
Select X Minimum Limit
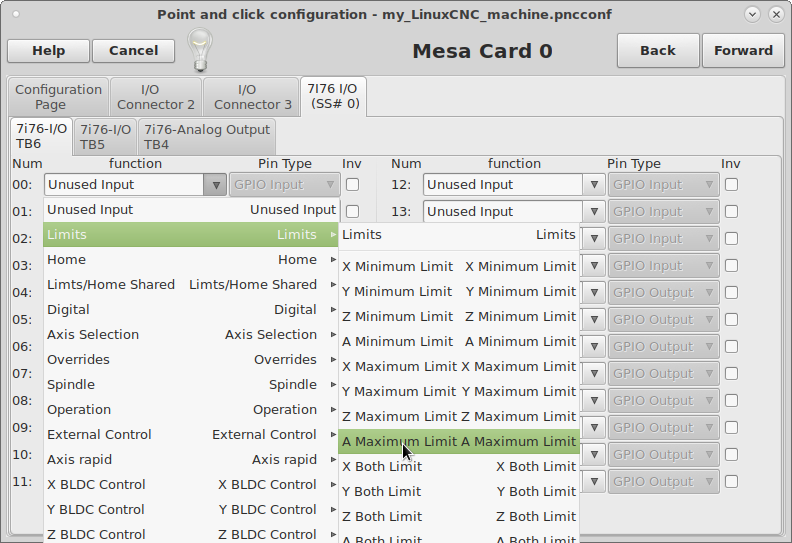pyautogui.click(x=459, y=267)
